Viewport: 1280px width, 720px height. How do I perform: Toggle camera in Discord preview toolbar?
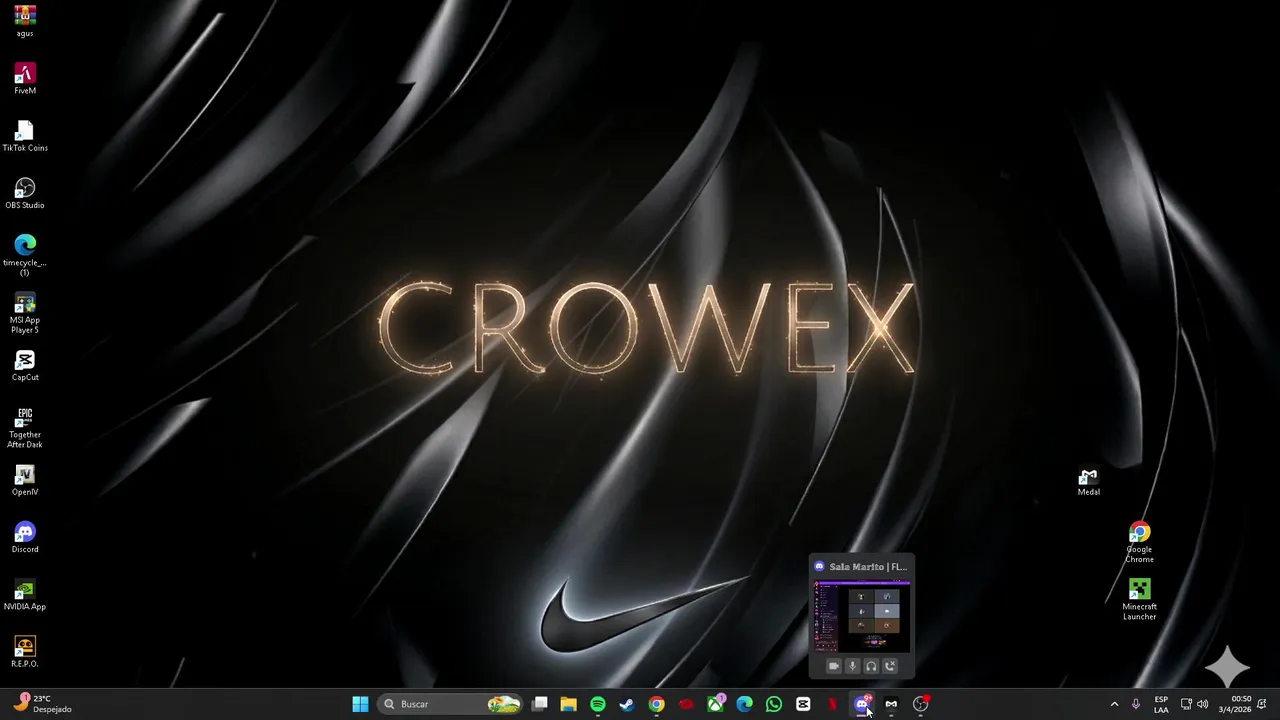click(x=834, y=666)
